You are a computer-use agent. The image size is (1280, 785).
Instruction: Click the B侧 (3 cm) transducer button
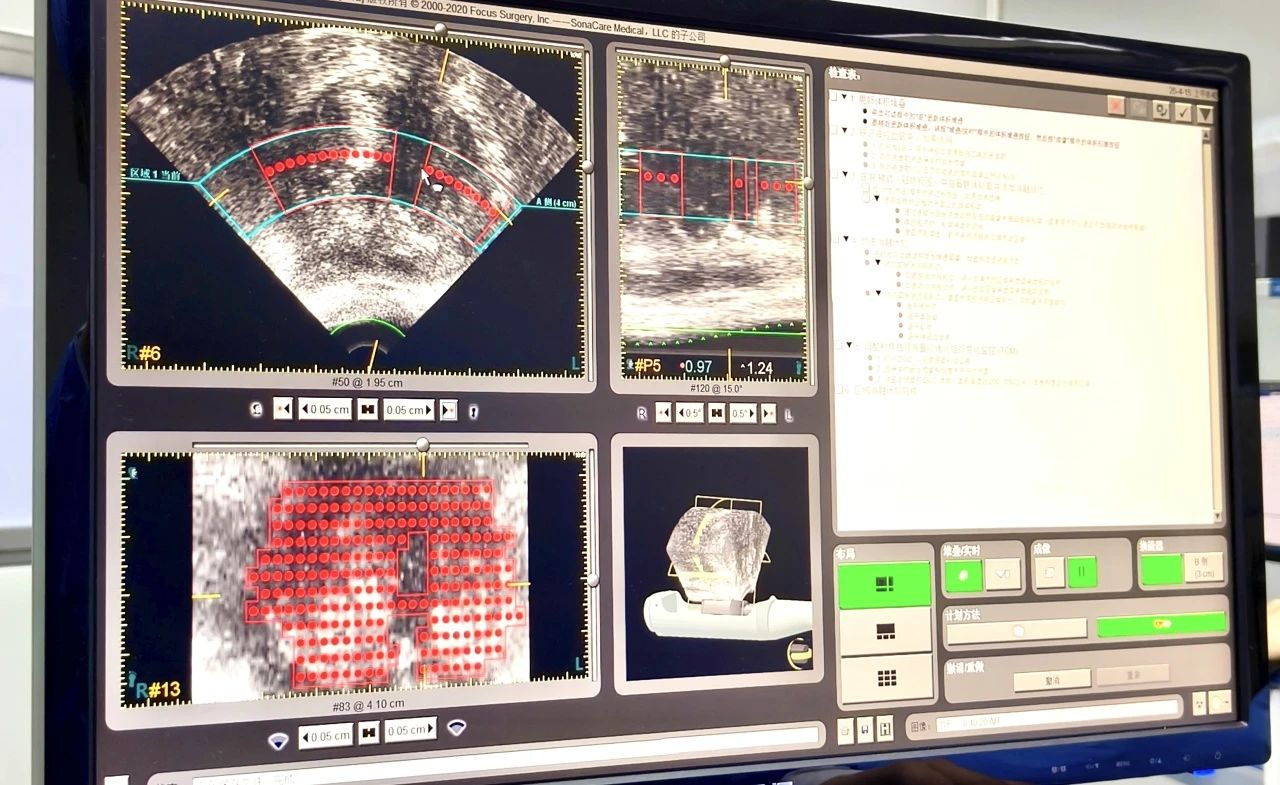pos(1203,567)
